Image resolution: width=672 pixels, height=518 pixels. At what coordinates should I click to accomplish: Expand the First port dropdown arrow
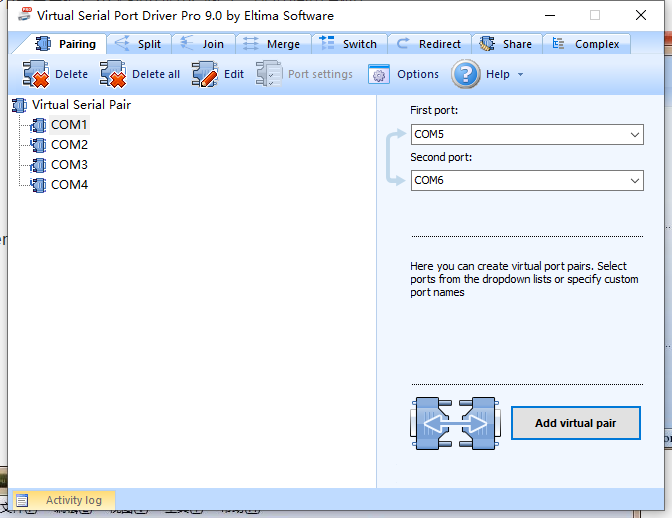tap(635, 135)
